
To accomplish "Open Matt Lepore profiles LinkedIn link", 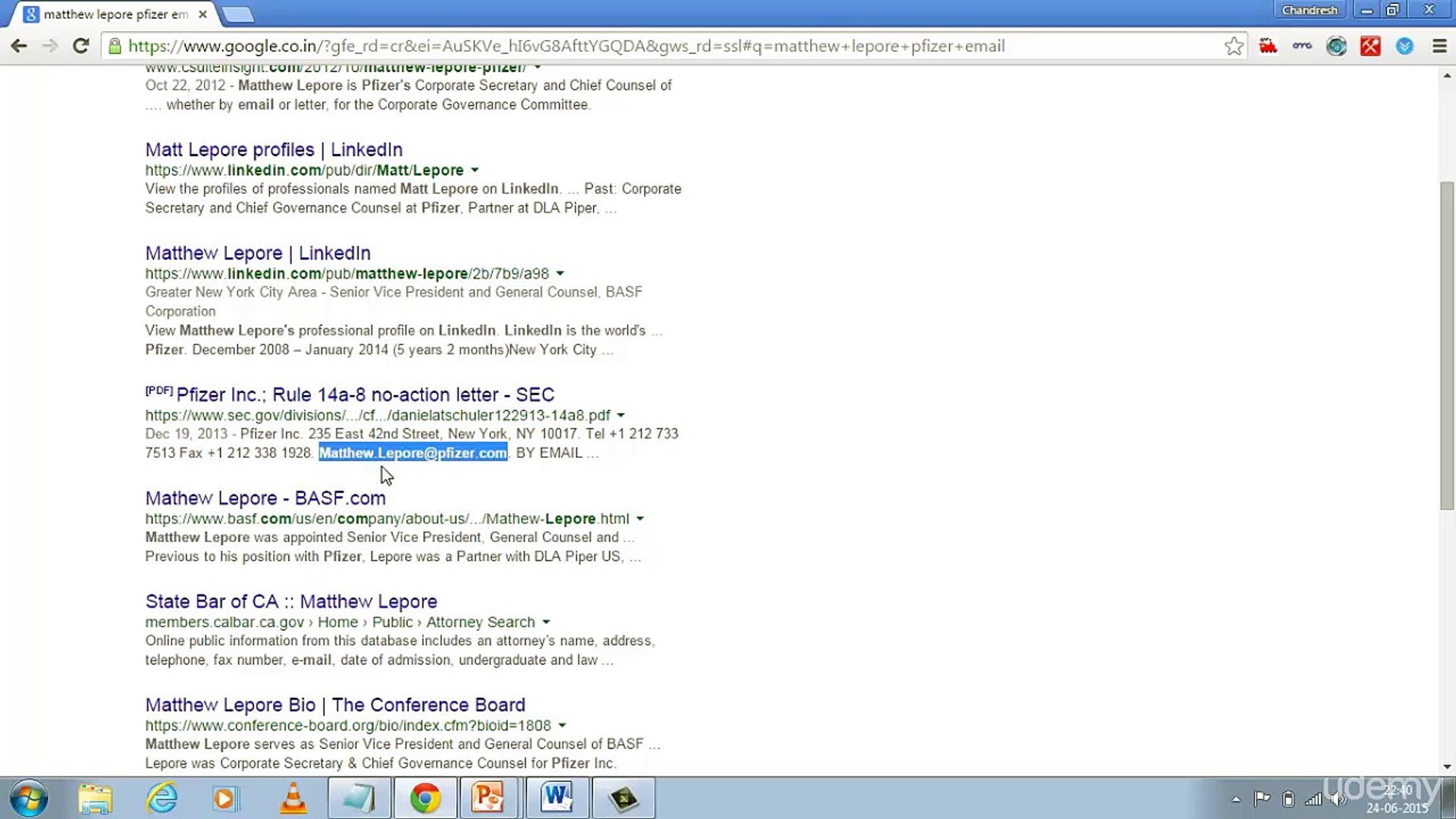I will [274, 149].
